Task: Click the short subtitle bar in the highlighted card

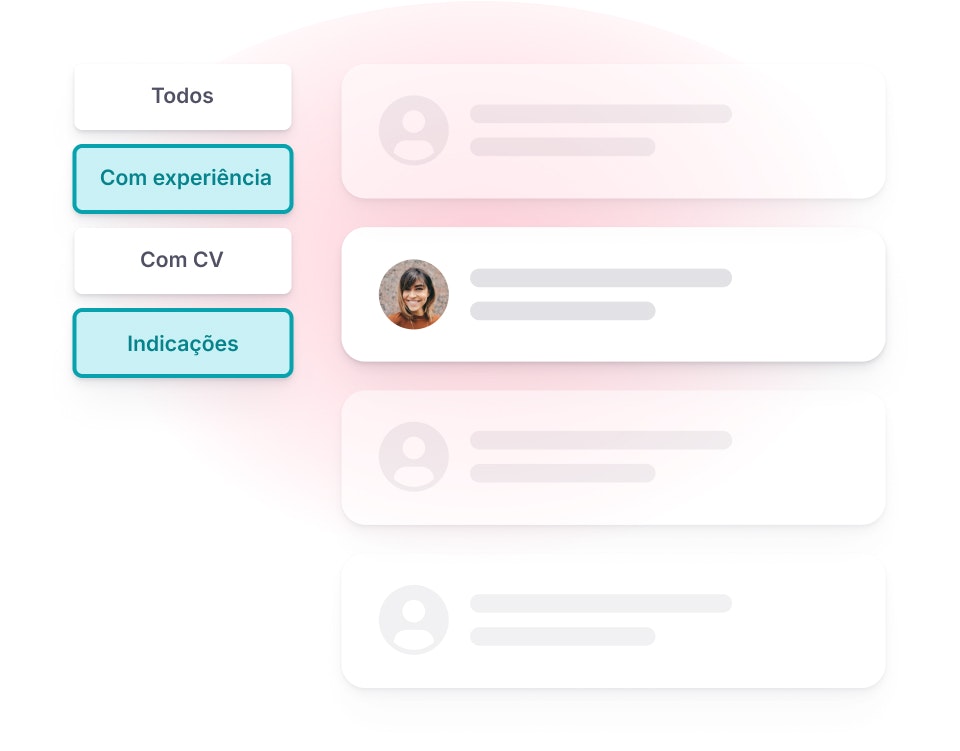Action: [x=562, y=311]
